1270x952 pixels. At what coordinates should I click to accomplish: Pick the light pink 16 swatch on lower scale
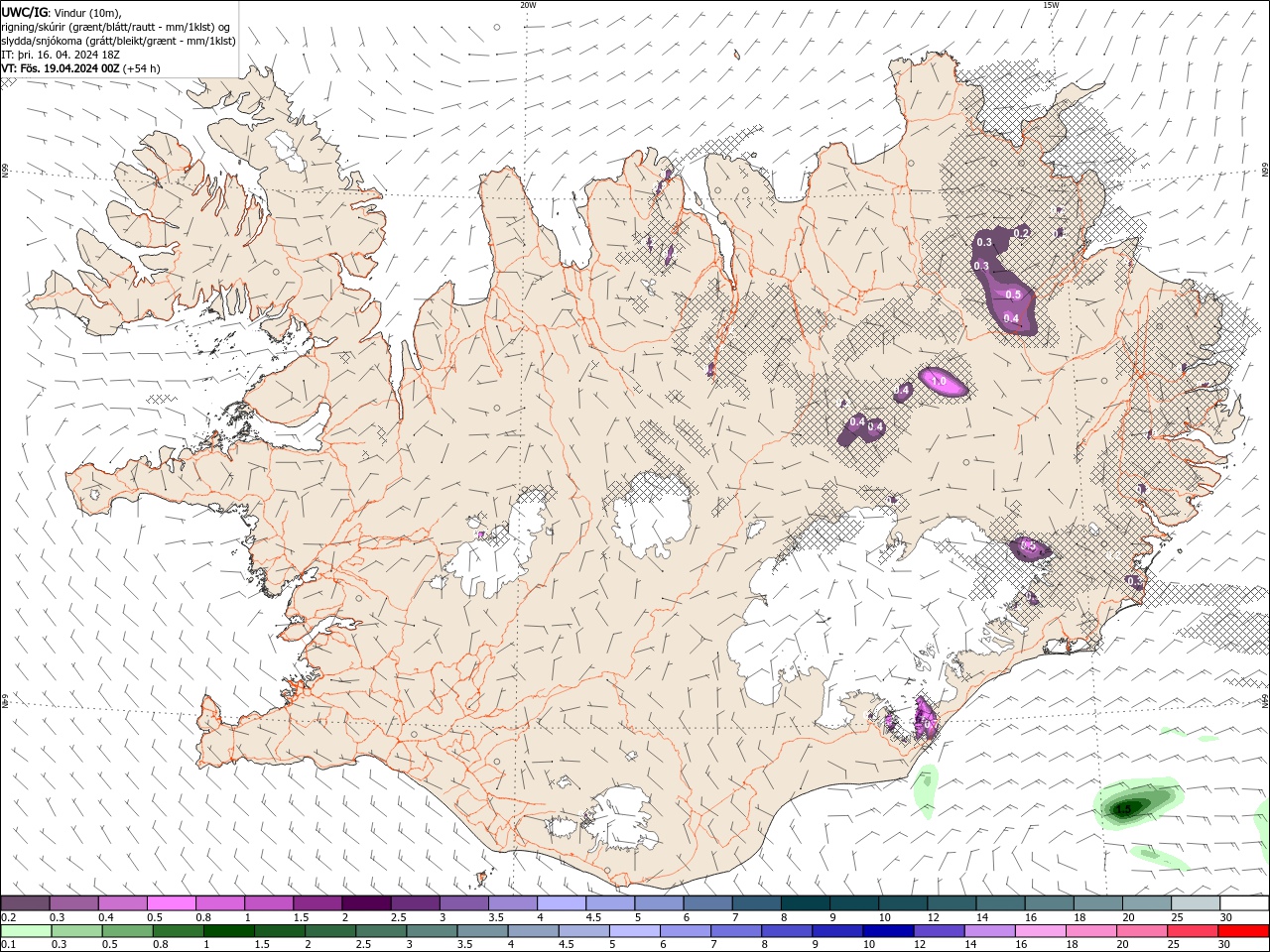[1042, 931]
